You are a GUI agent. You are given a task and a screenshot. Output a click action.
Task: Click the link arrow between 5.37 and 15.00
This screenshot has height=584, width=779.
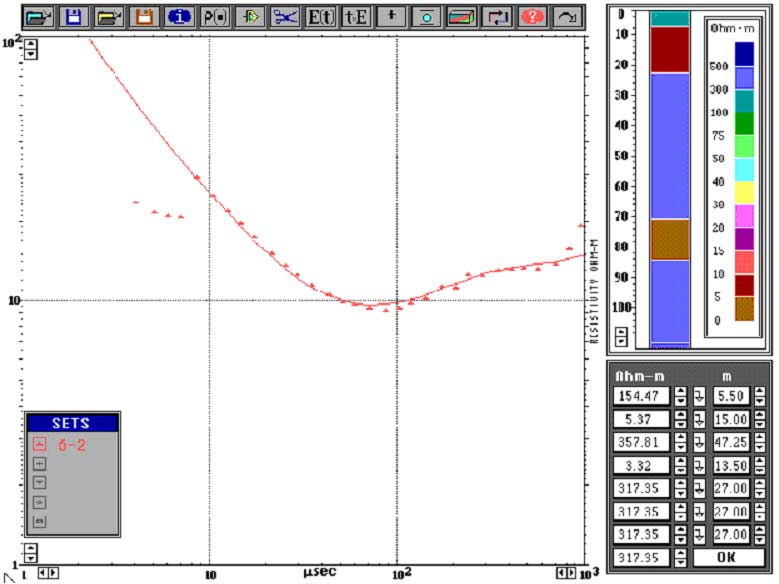coord(700,418)
